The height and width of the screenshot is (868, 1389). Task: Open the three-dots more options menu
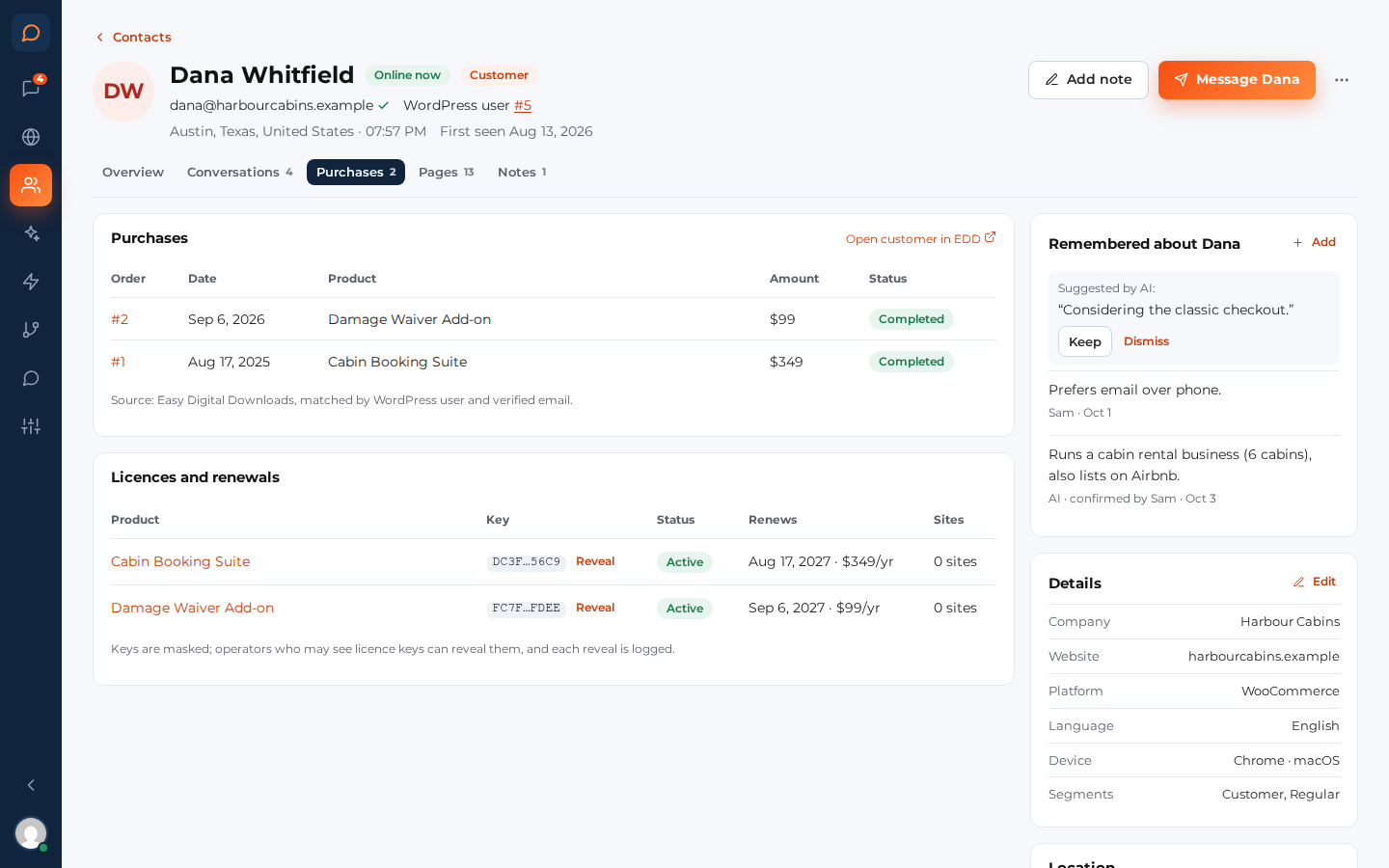(1342, 80)
